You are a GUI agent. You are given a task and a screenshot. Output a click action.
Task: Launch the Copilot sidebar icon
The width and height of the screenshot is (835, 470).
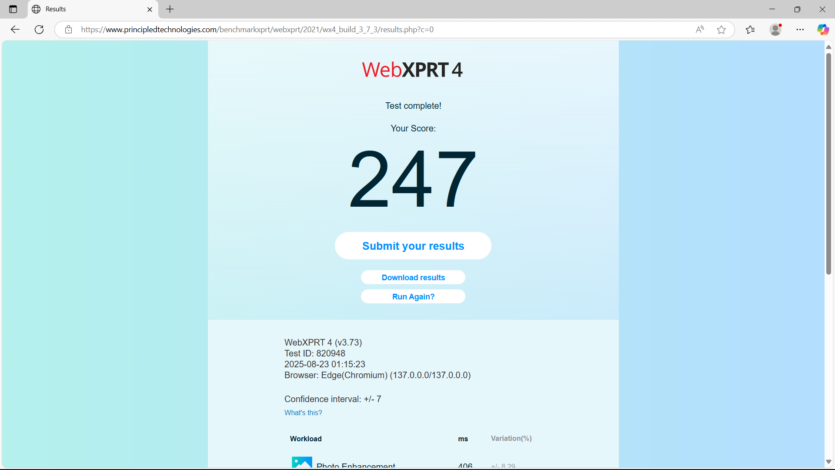pos(823,30)
